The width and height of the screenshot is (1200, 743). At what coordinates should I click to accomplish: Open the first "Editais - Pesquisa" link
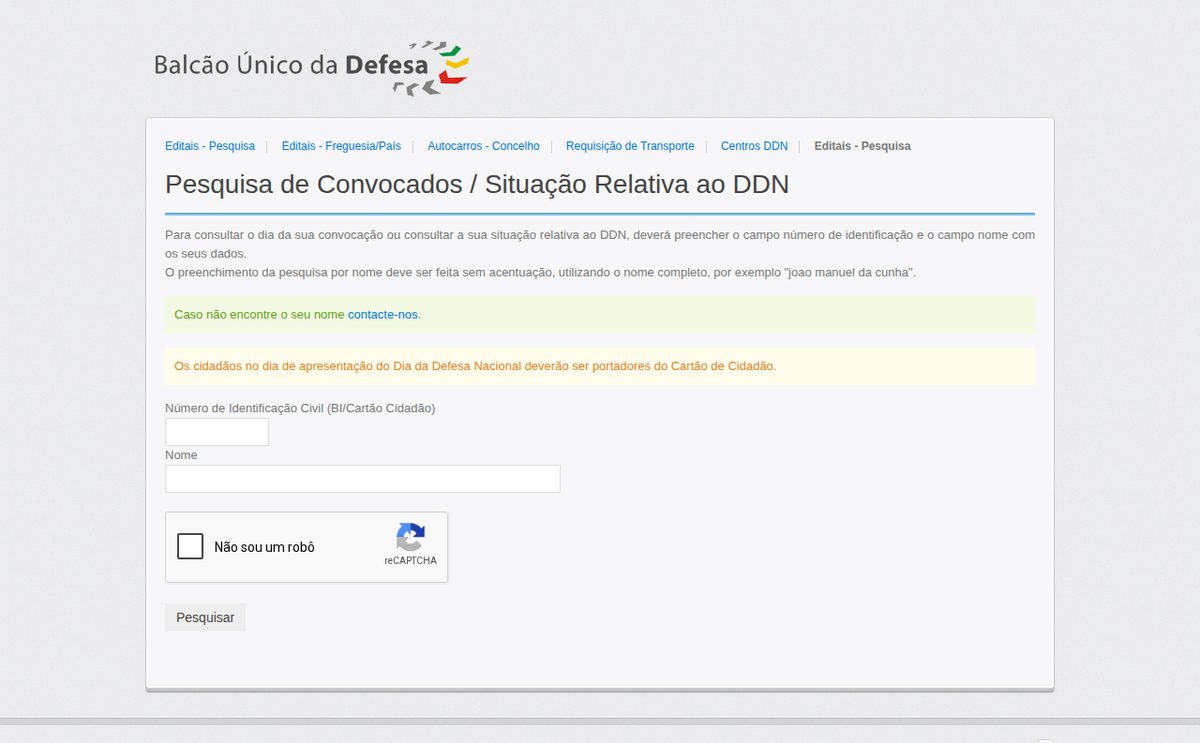(210, 146)
